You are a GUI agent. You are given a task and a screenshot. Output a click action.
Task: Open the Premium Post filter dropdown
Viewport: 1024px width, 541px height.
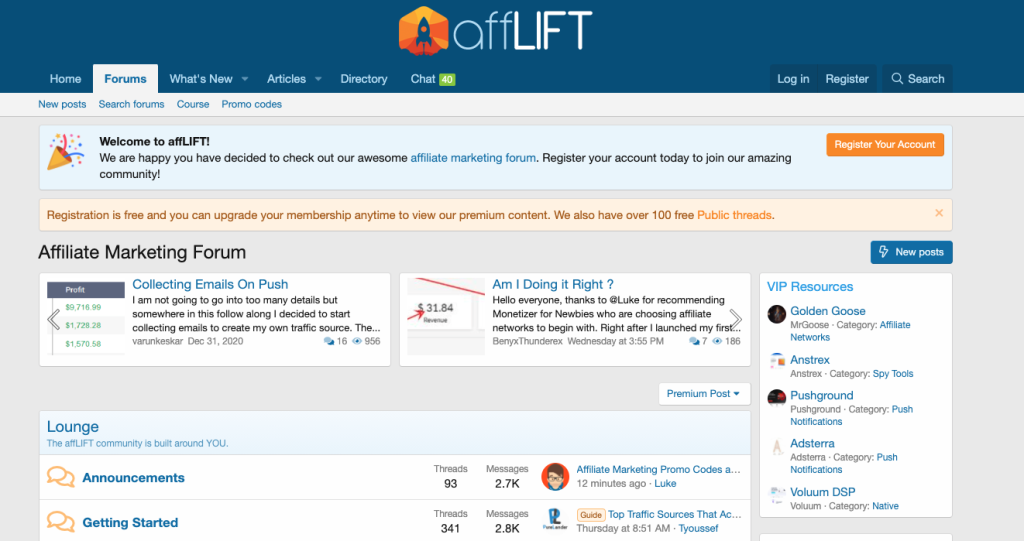[704, 393]
